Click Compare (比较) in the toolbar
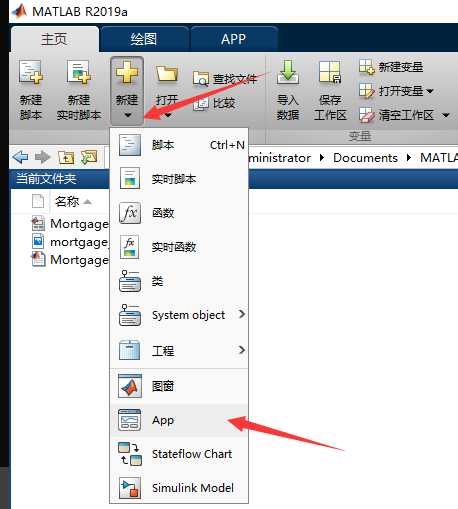Image resolution: width=458 pixels, height=509 pixels. tap(215, 103)
